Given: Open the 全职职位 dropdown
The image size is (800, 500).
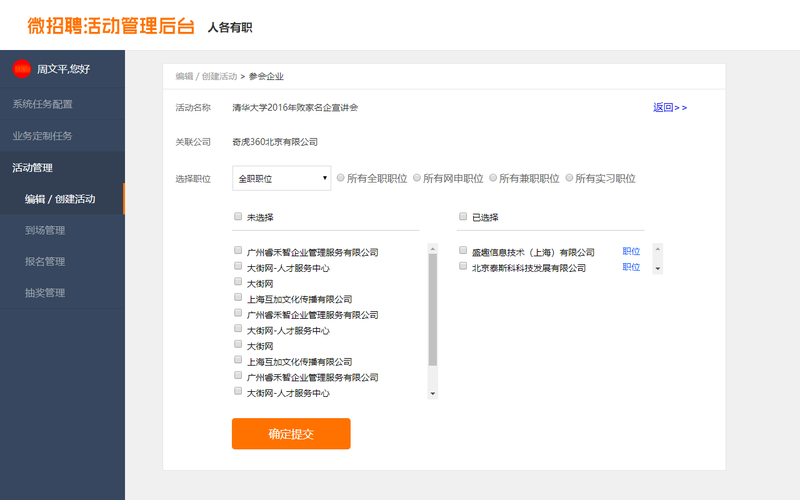Looking at the screenshot, I should coord(282,179).
